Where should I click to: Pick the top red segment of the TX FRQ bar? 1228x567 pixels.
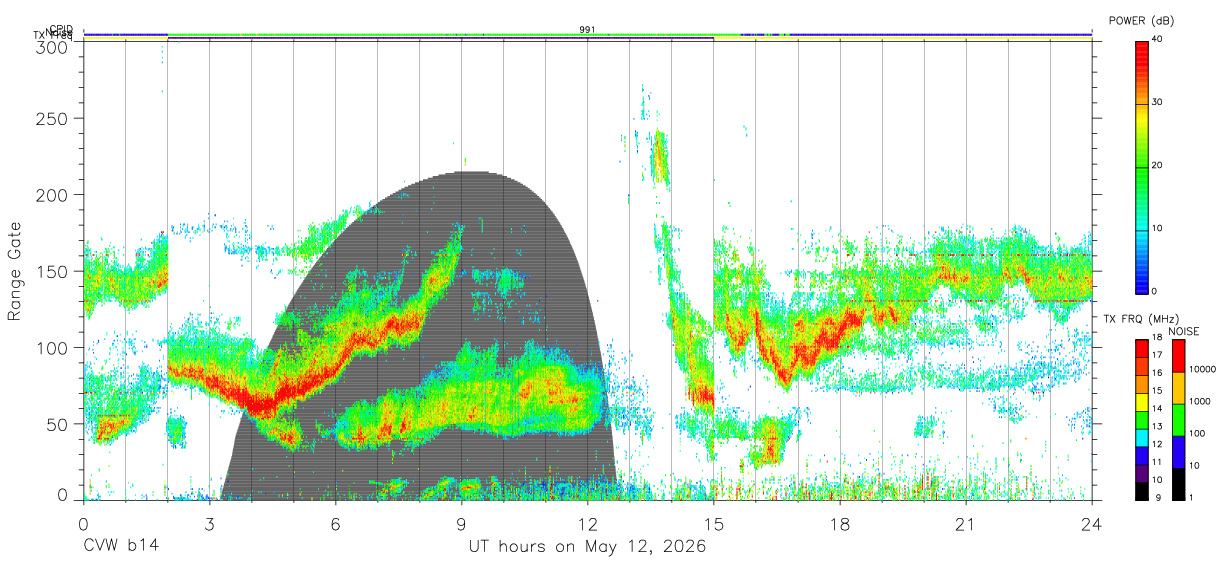1141,348
